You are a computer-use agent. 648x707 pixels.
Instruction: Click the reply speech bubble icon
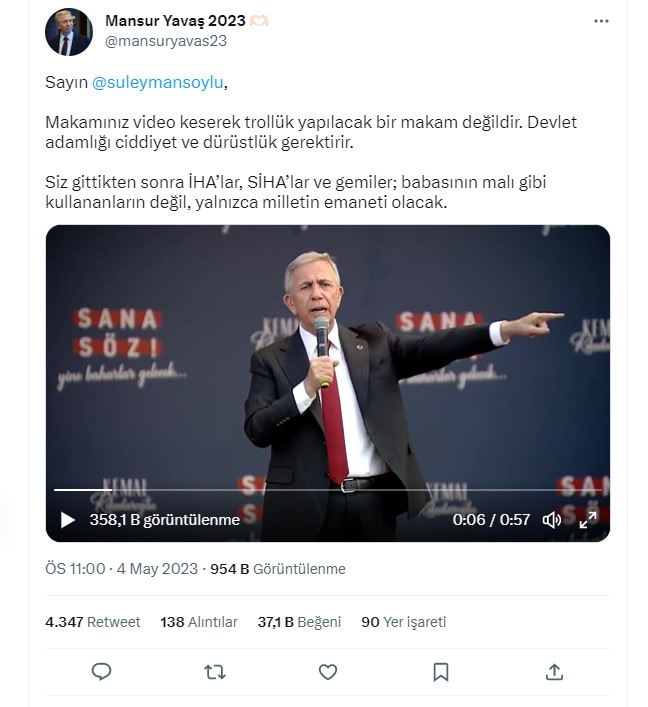pyautogui.click(x=101, y=672)
